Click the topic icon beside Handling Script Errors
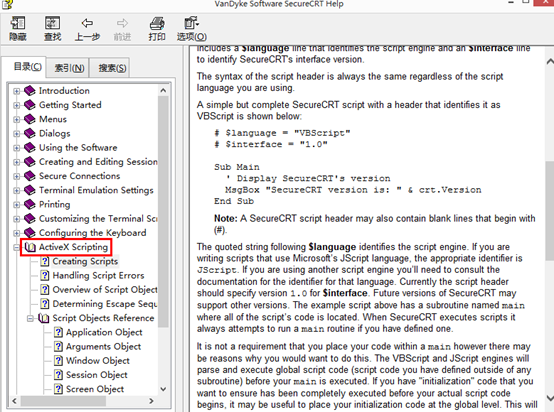This screenshot has width=554, height=412. (45, 275)
